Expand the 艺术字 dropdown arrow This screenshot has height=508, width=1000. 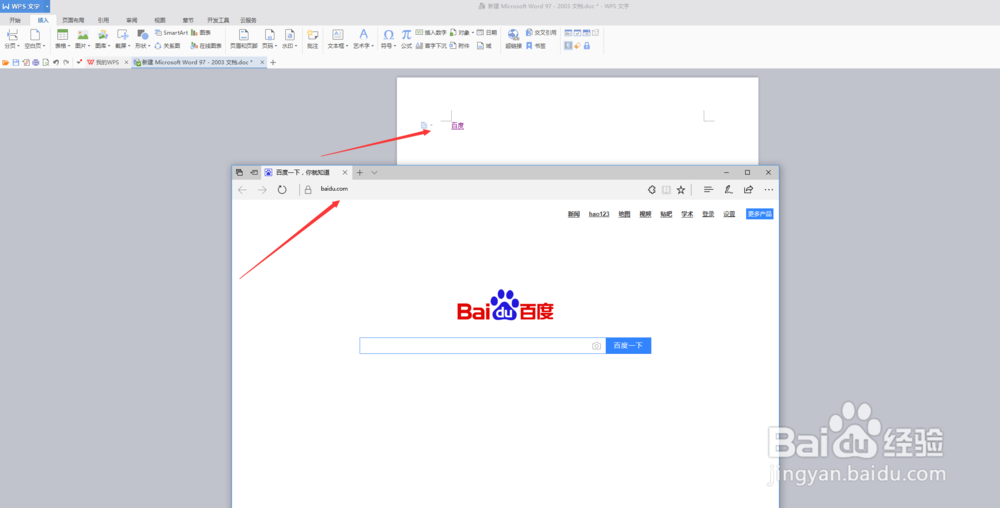372,46
